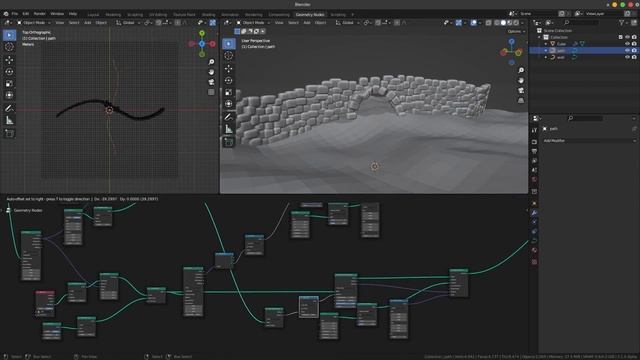640x360 pixels.
Task: Open Object menu in perspective viewport header
Action: click(x=320, y=23)
